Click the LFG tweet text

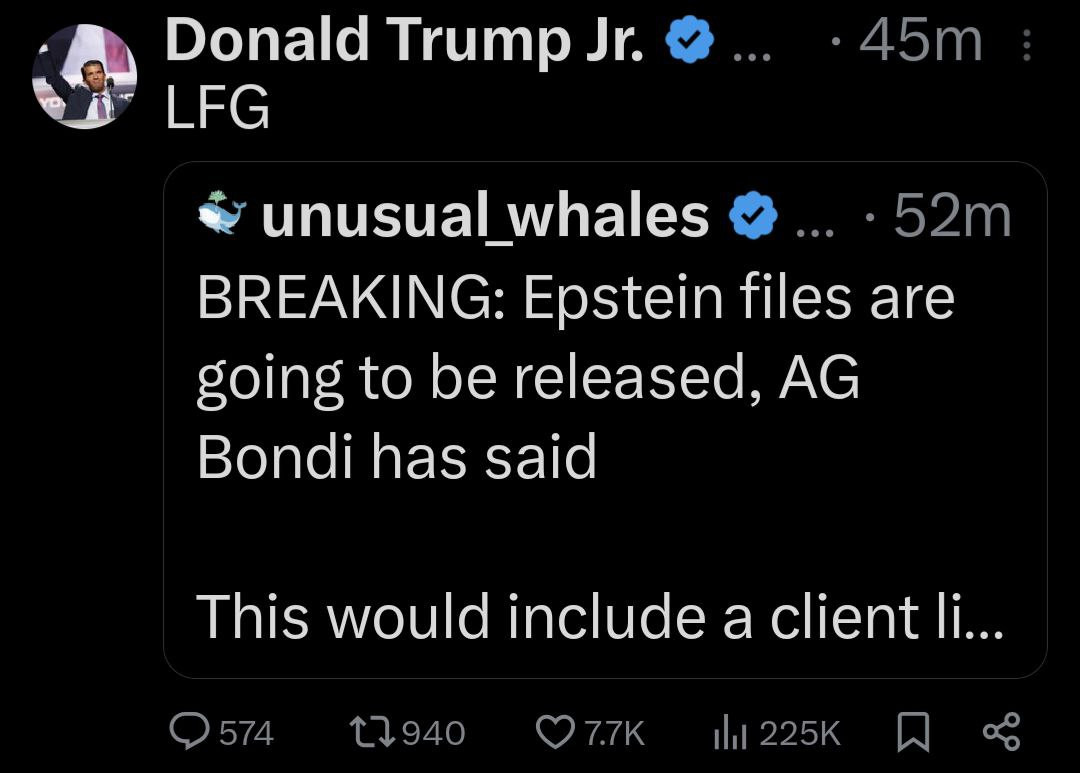(217, 108)
